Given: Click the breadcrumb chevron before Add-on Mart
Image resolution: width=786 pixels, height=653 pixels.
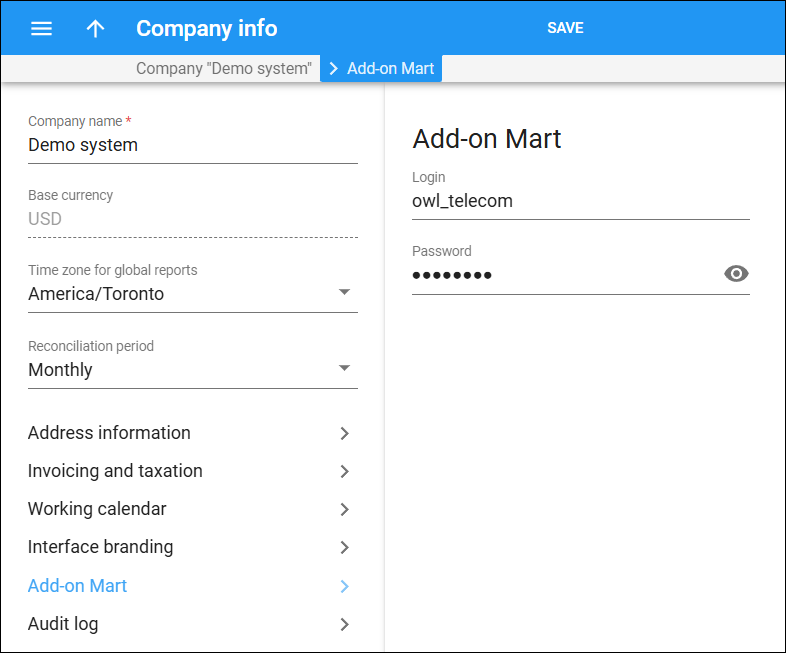Looking at the screenshot, I should point(333,69).
